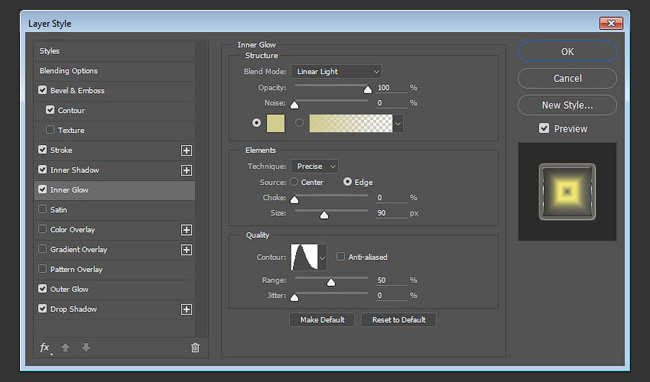Click the style preview thumbnail
The image size is (650, 382).
point(567,192)
